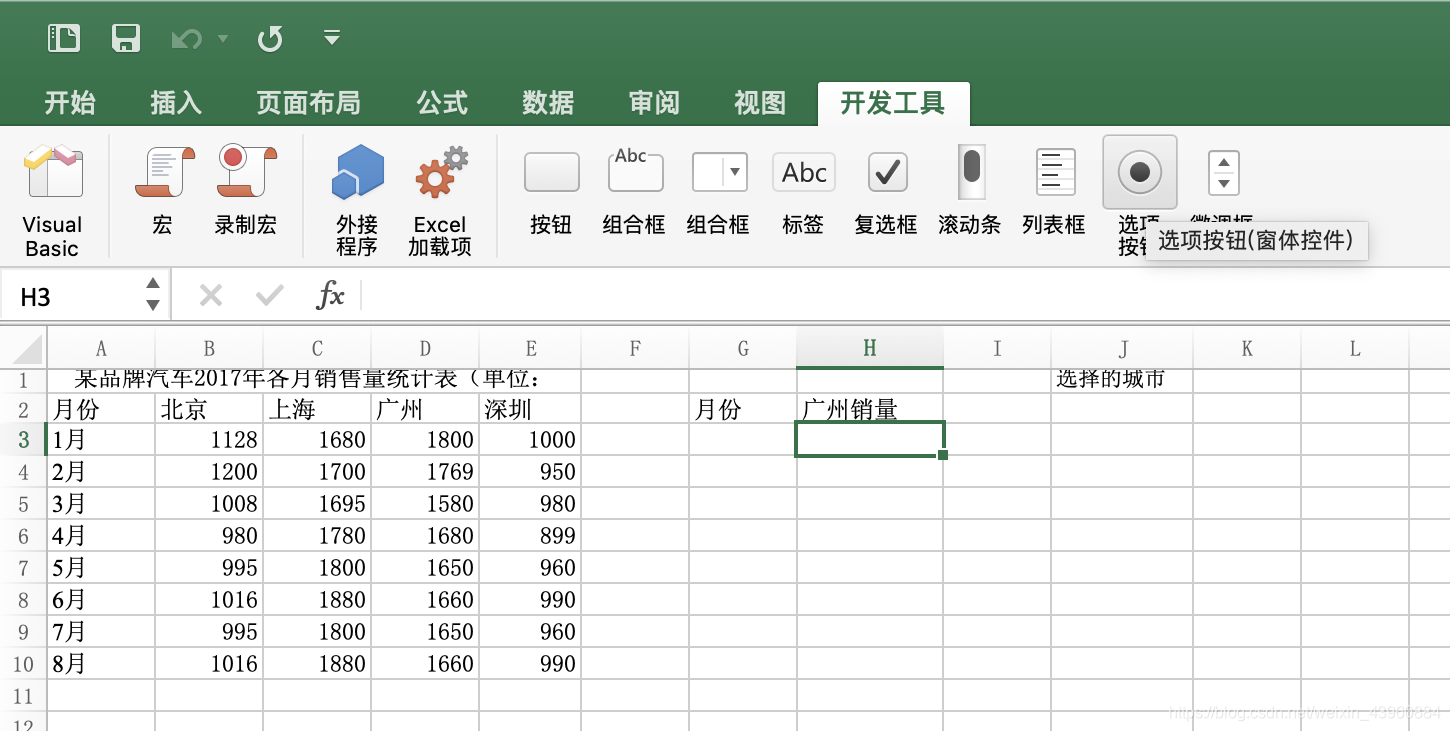Viewport: 1450px width, 731px height.
Task: Click the 广州销量 cell
Action: tap(870, 409)
